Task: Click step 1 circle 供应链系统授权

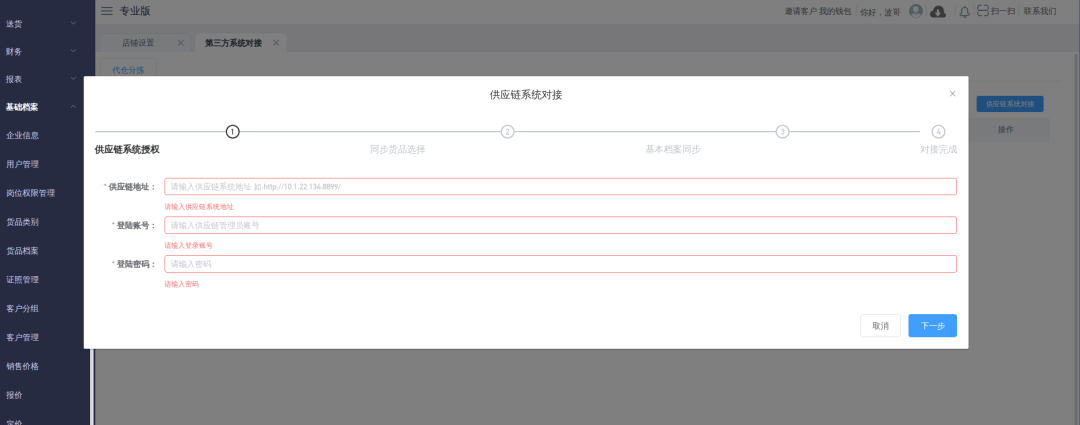Action: point(233,132)
